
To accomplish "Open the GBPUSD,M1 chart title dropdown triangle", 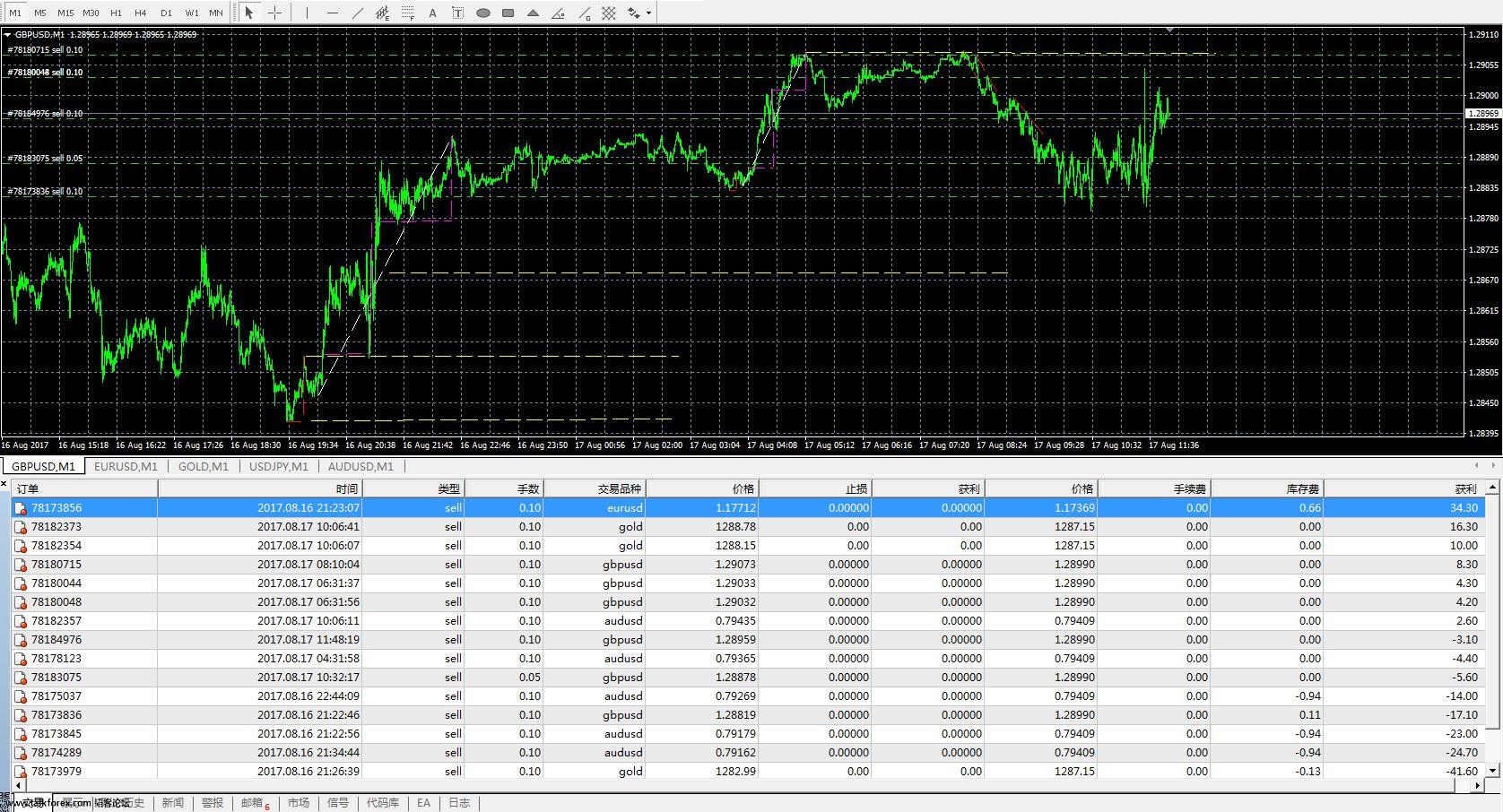I will [7, 34].
